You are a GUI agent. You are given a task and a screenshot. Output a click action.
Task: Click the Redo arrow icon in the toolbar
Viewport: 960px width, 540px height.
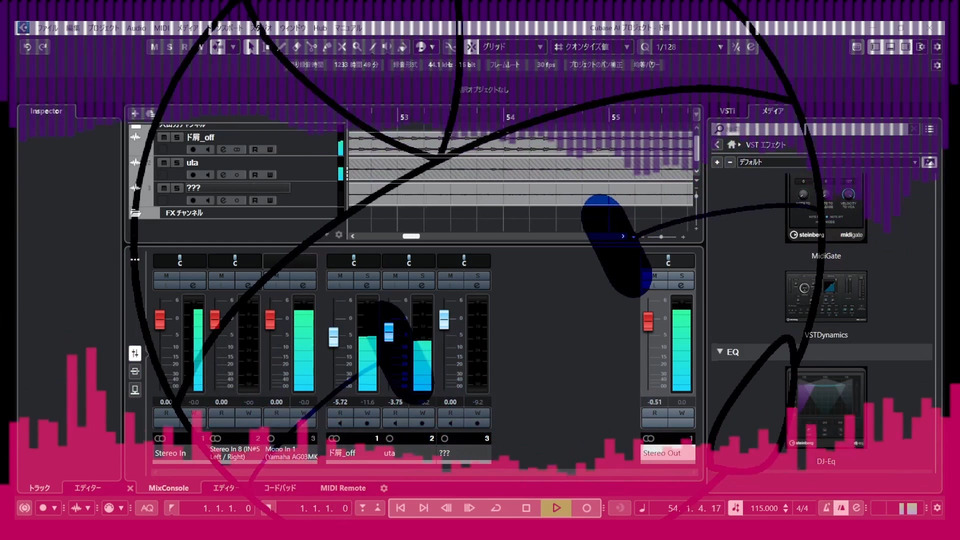point(43,47)
